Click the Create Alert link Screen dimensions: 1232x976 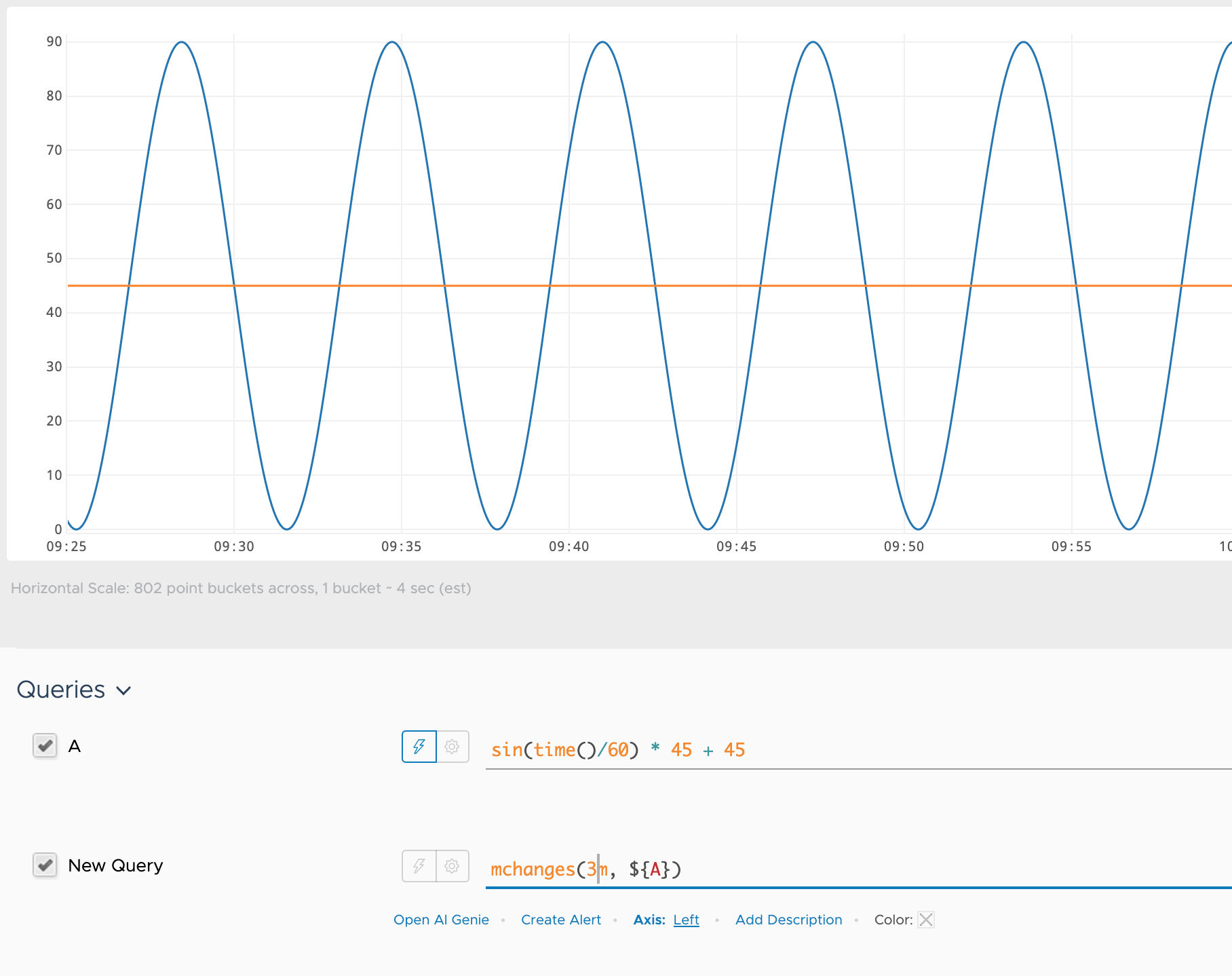tap(561, 920)
